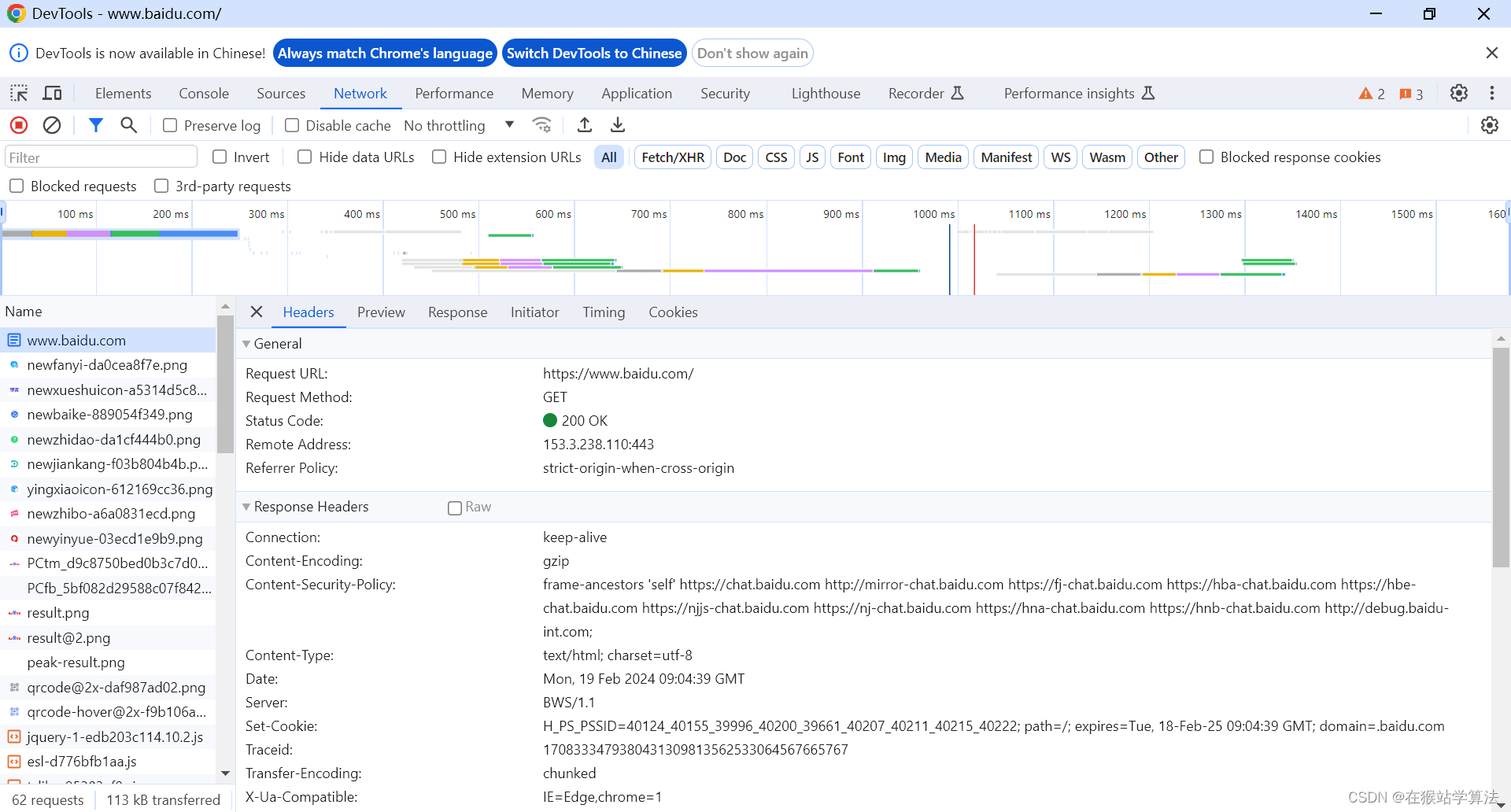Select the newzhidao-da1cf444b0.png request
The image size is (1511, 812).
click(x=108, y=440)
